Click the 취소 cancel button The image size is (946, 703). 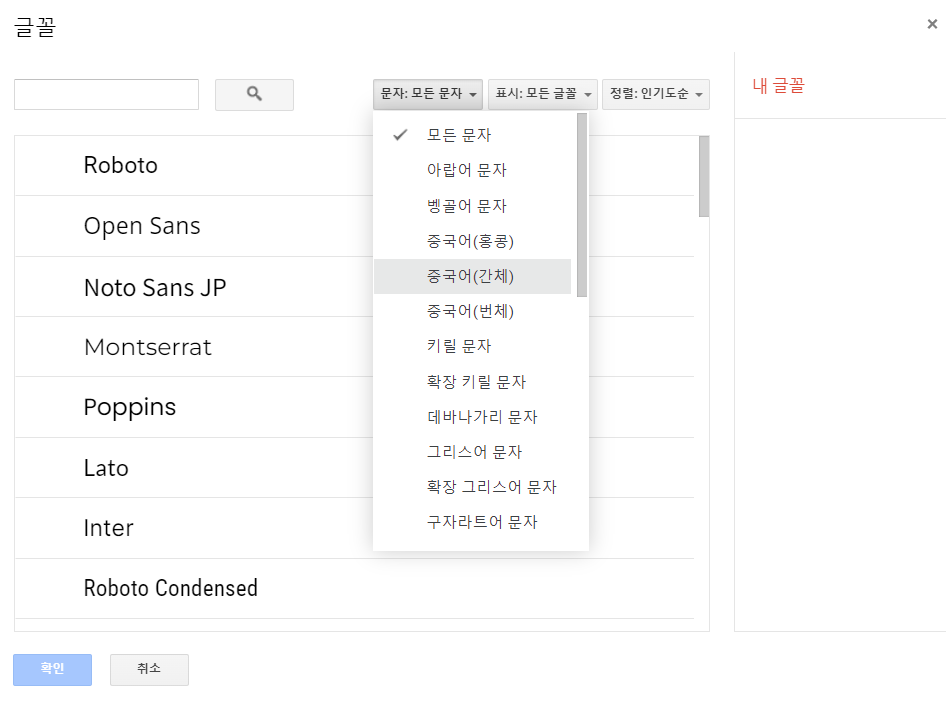tap(149, 669)
